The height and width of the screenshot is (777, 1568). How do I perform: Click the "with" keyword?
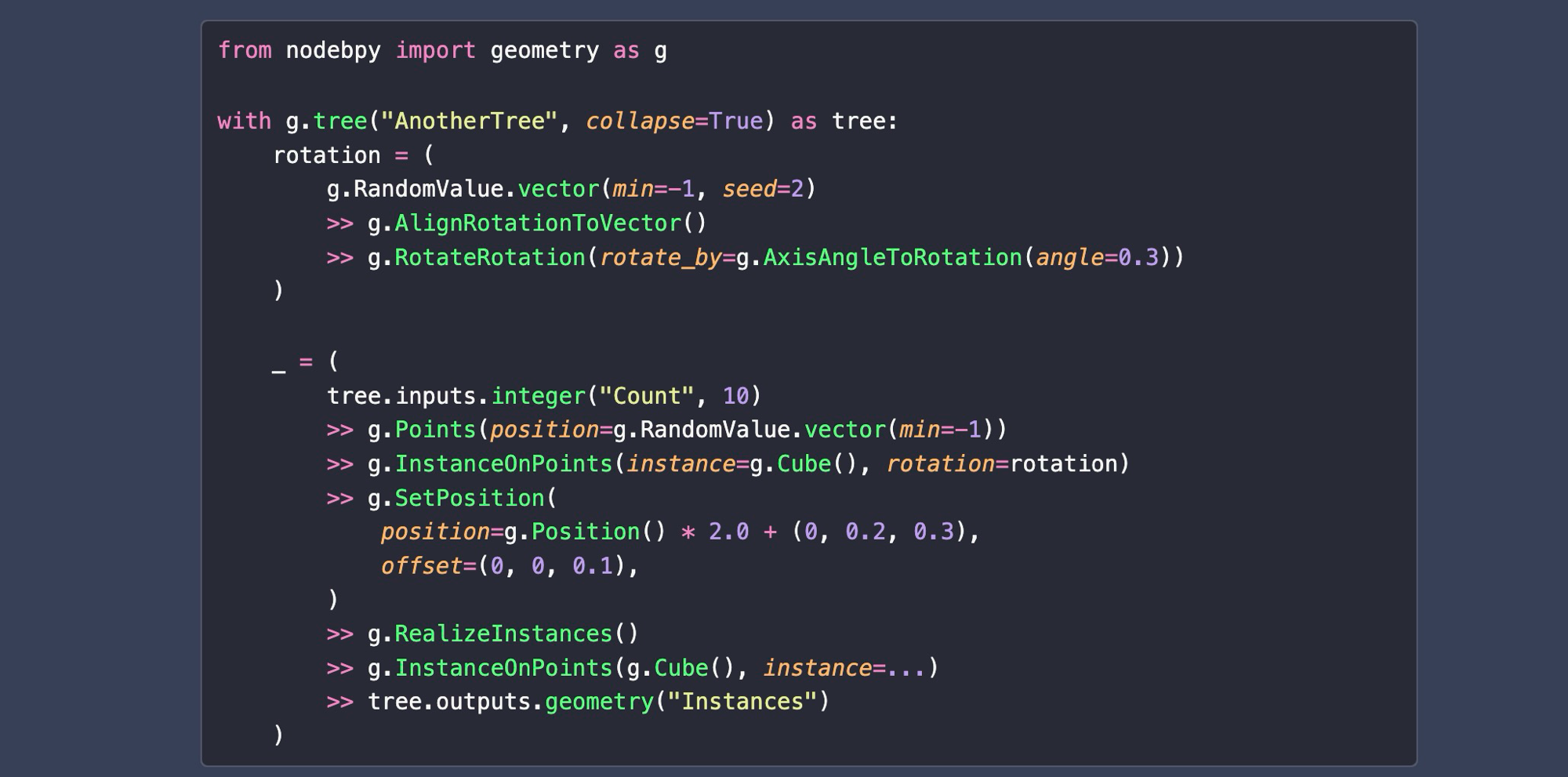(245, 122)
